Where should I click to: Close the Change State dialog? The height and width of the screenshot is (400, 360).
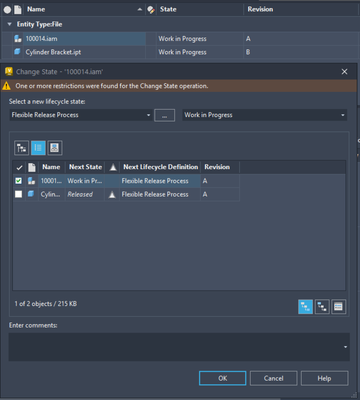344,72
